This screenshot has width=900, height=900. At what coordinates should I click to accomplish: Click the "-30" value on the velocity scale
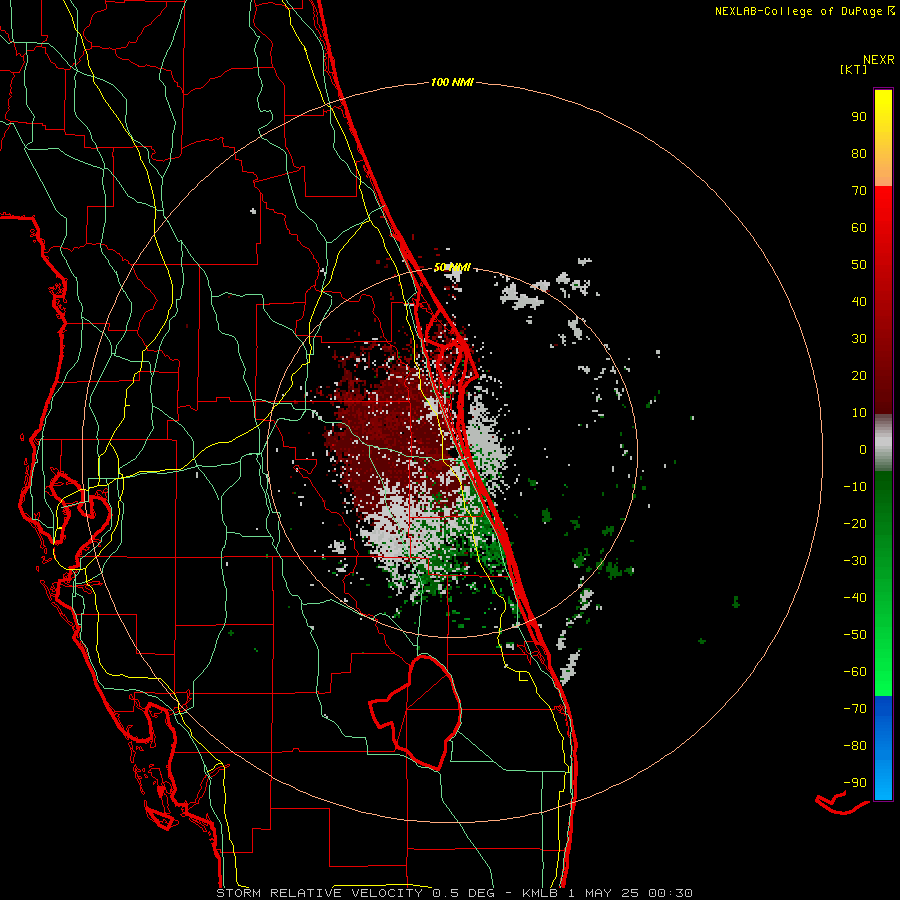point(855,561)
